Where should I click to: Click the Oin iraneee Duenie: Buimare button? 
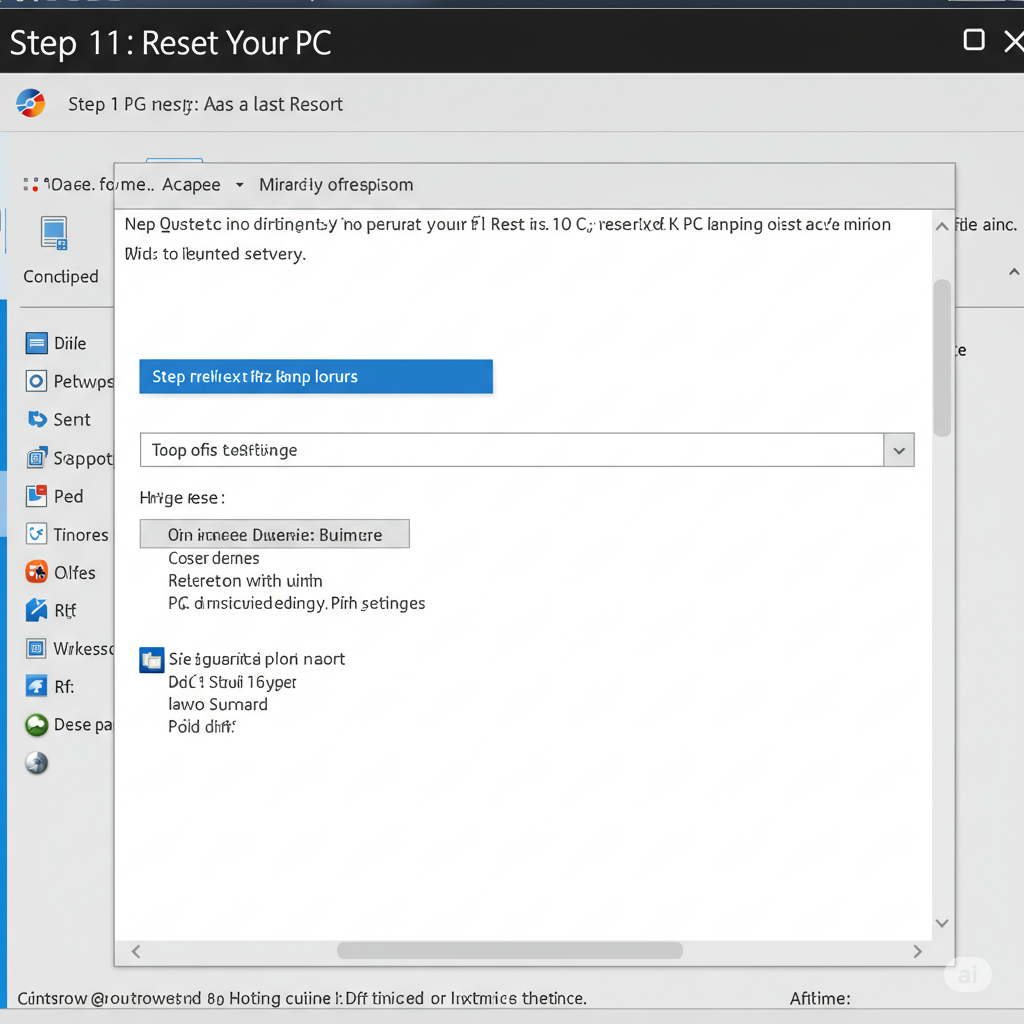click(274, 534)
